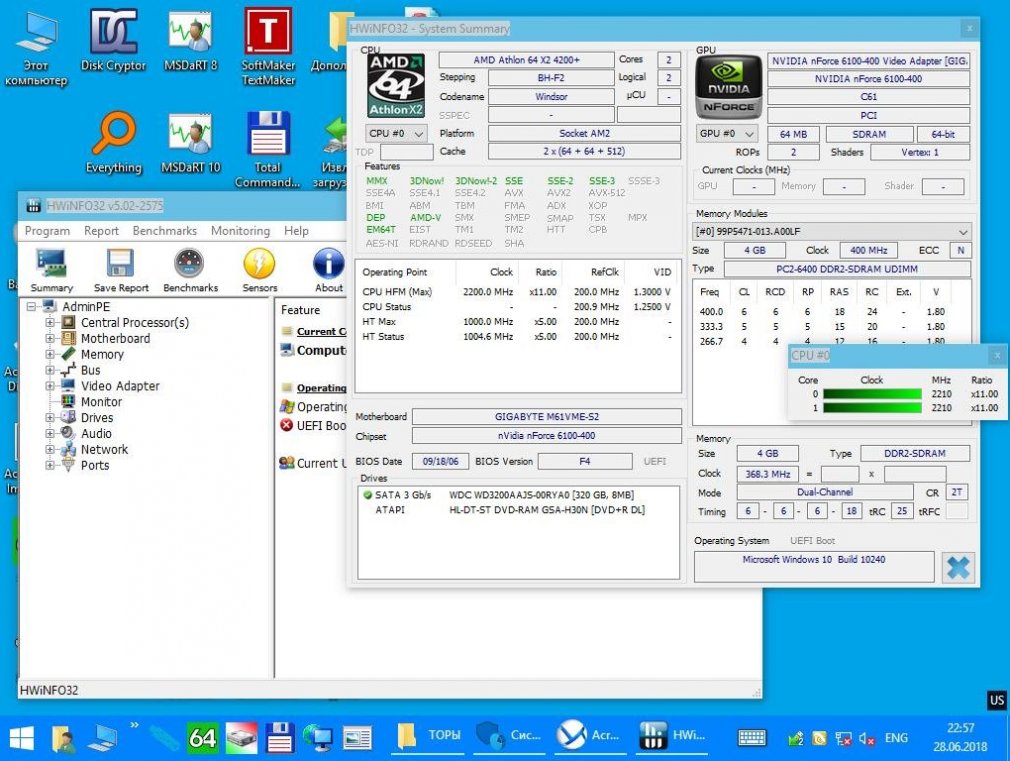Open Sensors with the lightning icon
Viewport: 1010px width, 761px height.
click(x=260, y=271)
